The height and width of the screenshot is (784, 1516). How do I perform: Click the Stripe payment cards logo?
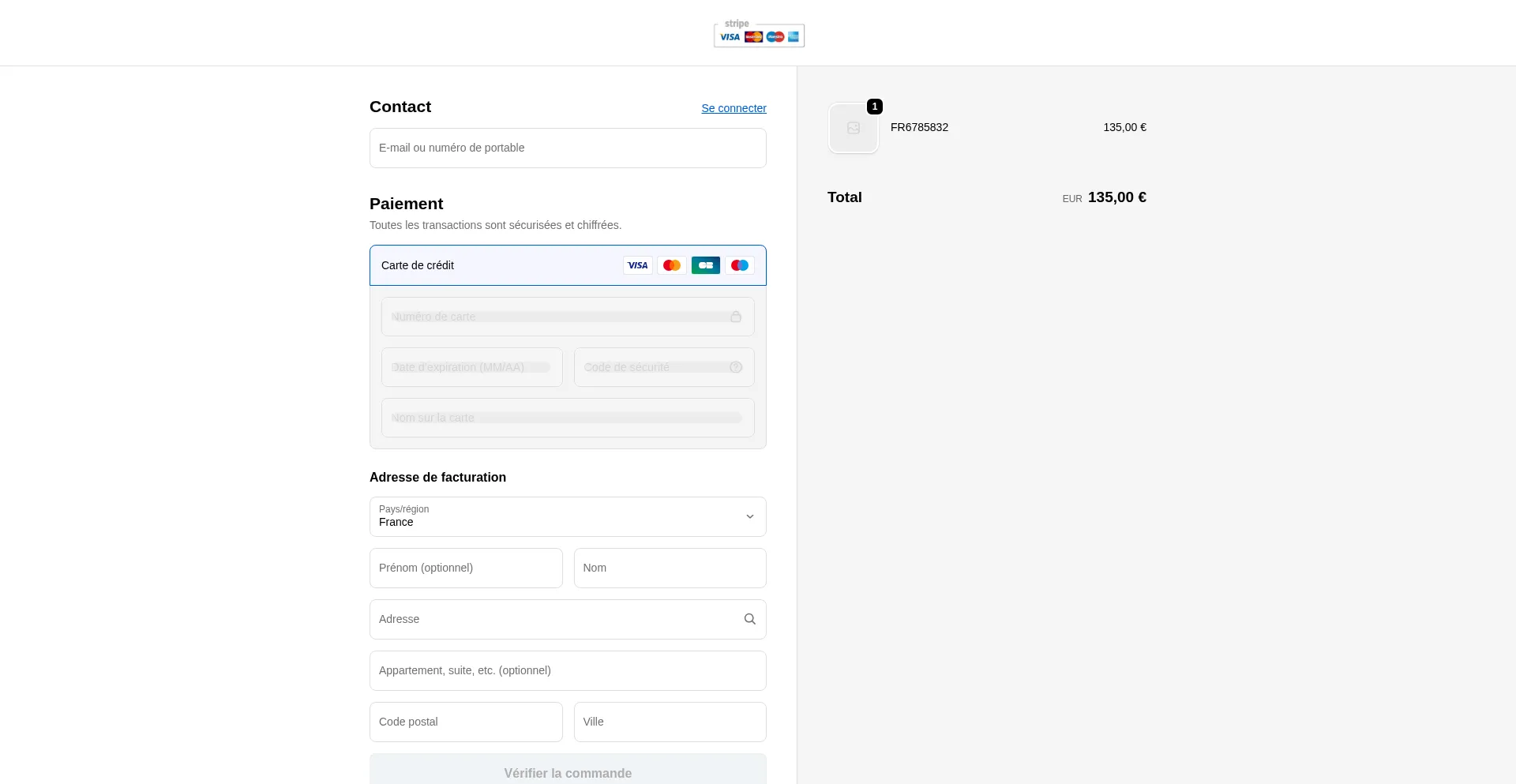(x=759, y=33)
